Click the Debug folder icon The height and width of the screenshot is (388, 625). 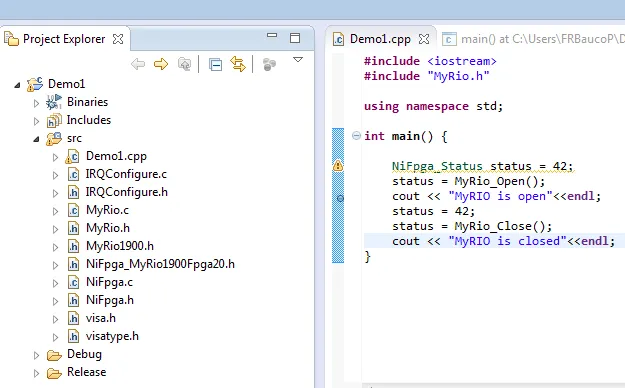pyautogui.click(x=54, y=355)
